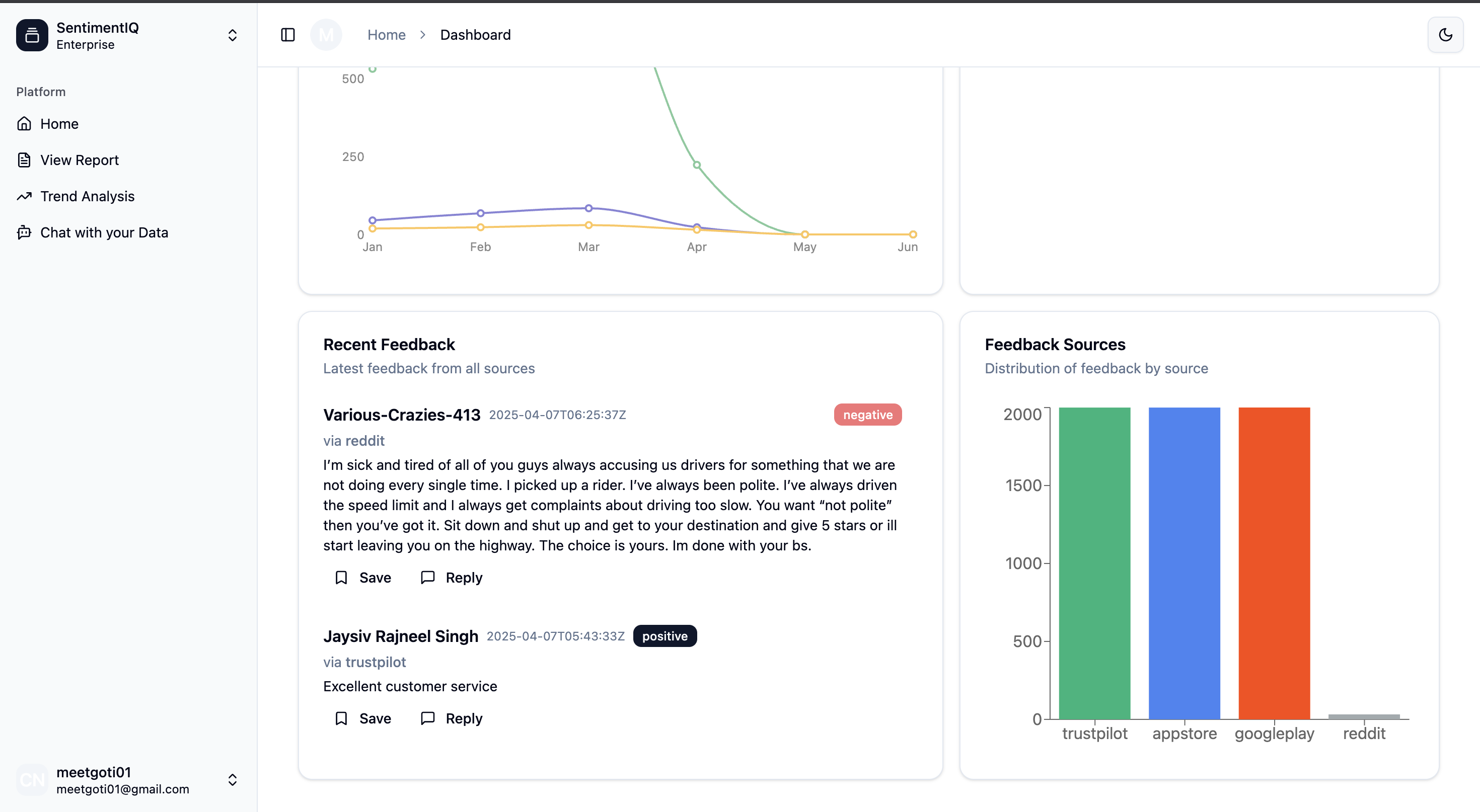Open Trend Analysis from sidebar menu
1480x812 pixels.
[x=87, y=196]
